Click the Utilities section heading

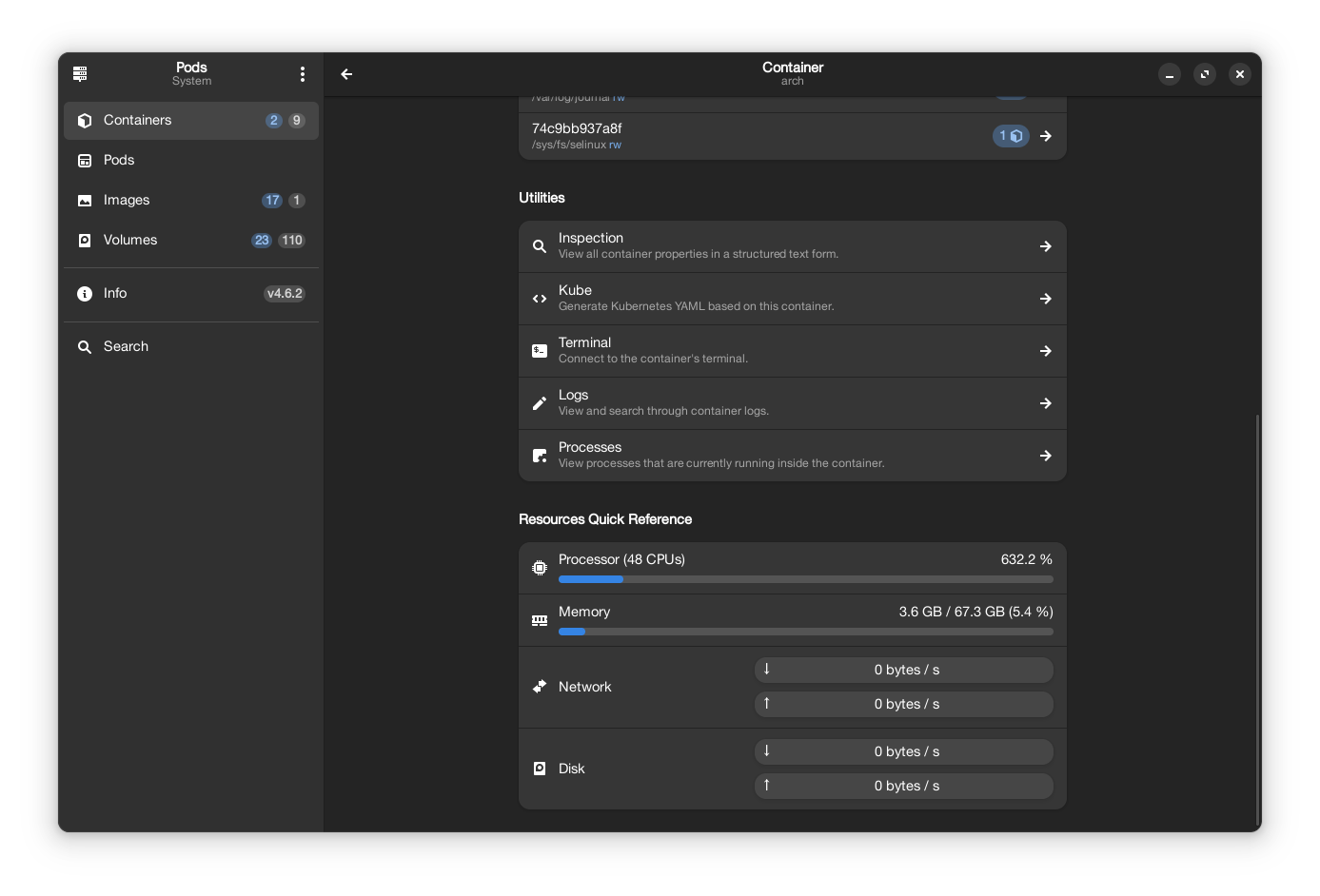click(x=542, y=198)
